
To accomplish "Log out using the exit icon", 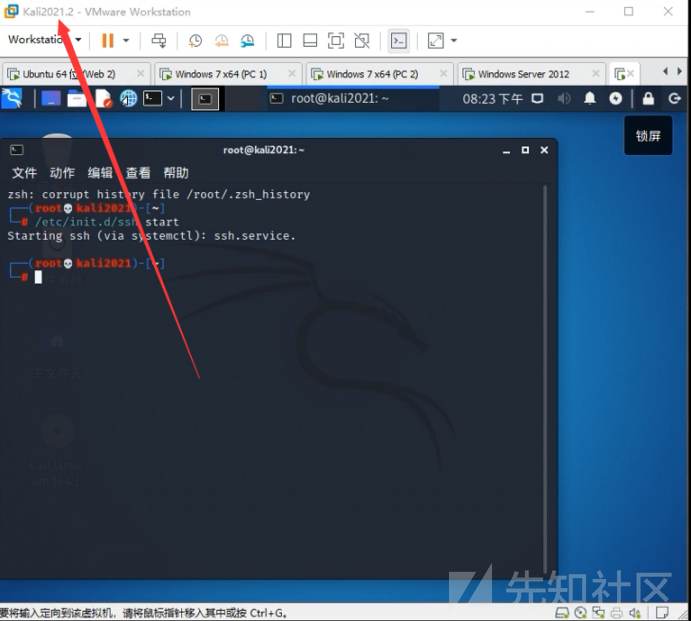I will point(674,98).
